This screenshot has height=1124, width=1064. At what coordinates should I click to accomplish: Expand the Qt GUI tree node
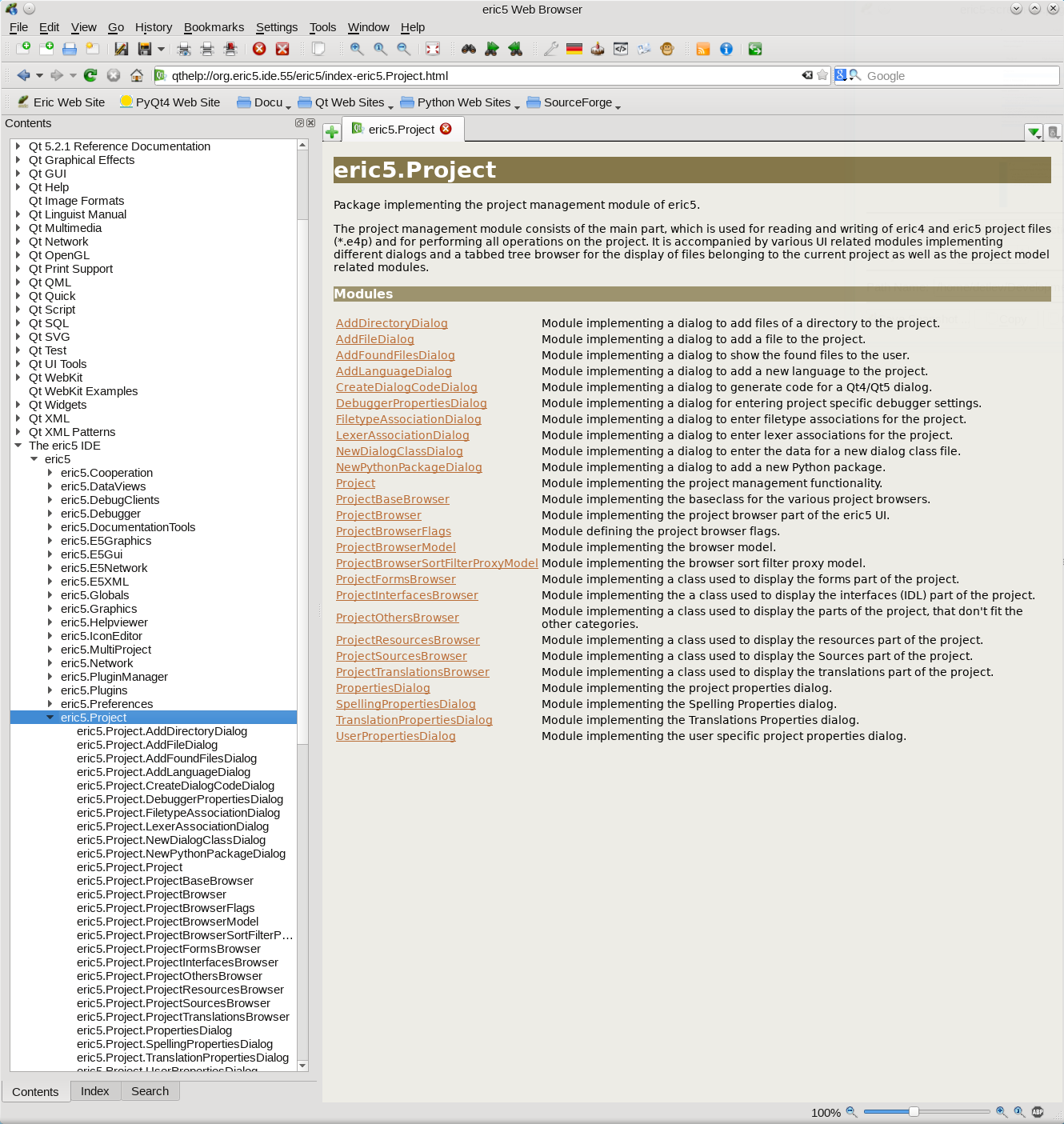(x=18, y=174)
